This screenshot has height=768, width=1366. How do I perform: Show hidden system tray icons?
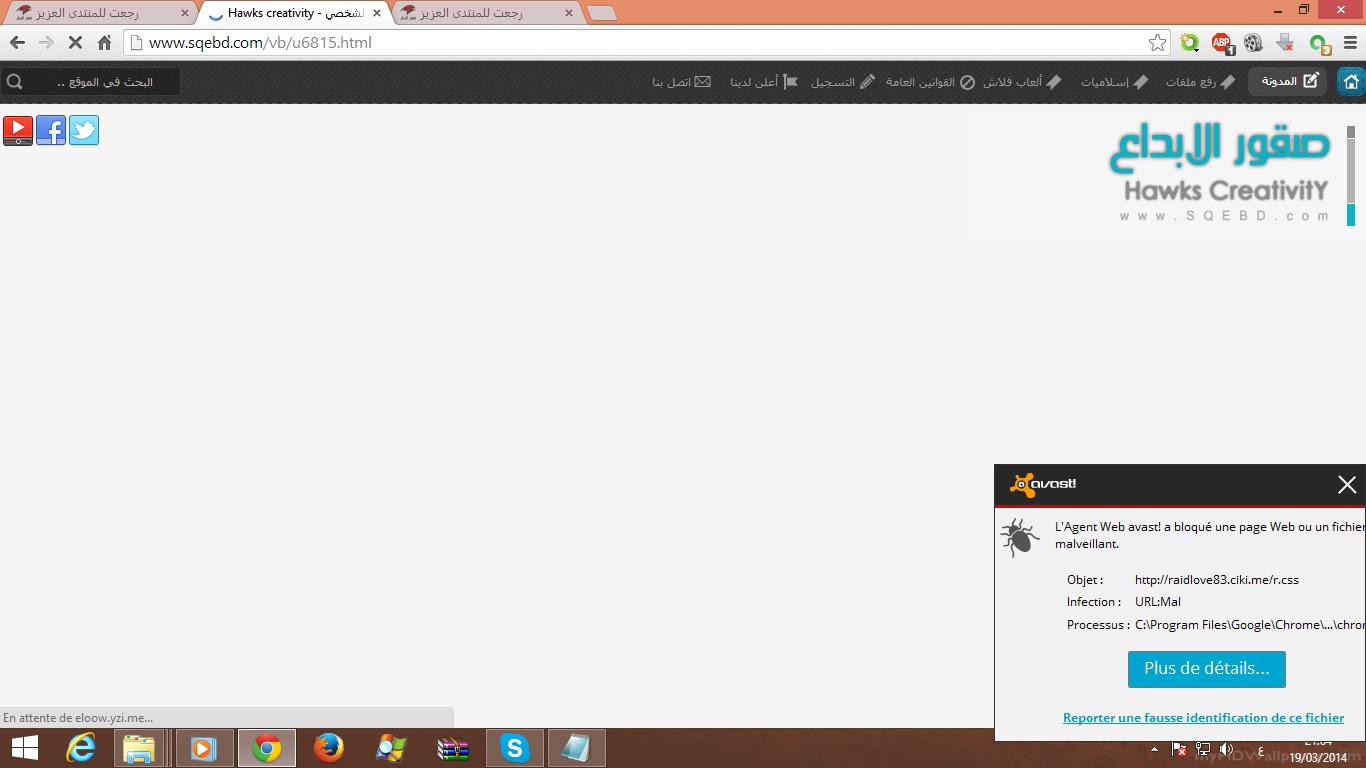(x=1155, y=749)
